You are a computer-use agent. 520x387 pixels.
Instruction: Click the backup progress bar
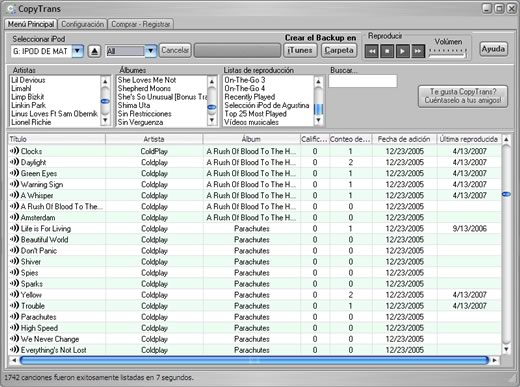(x=237, y=51)
